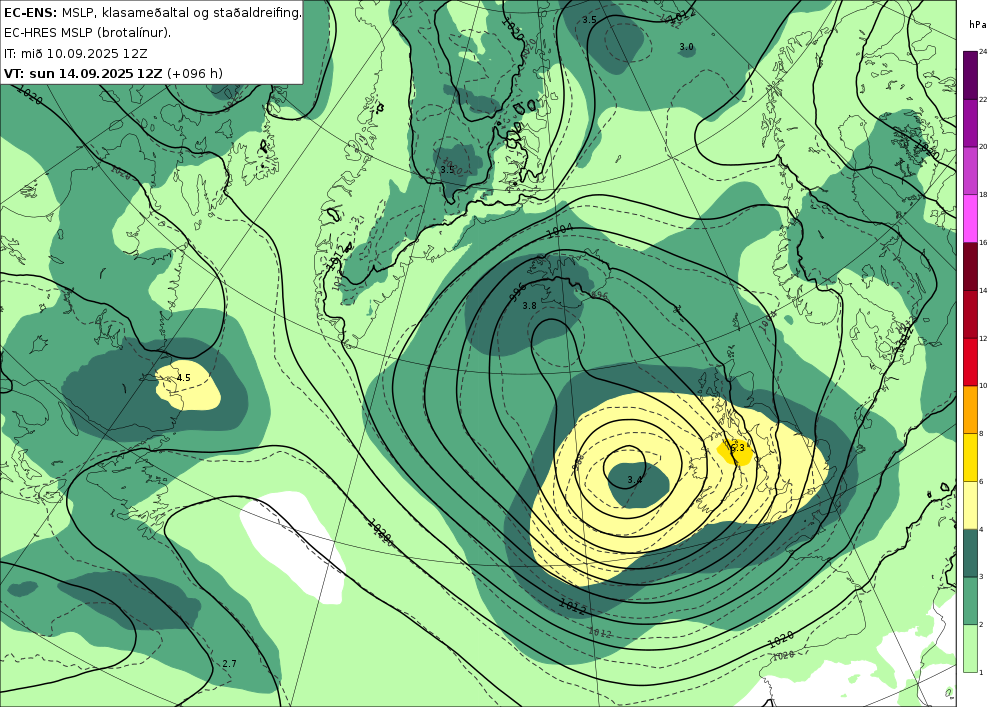Select the orchid 18–20 hPa legend swatch
The width and height of the screenshot is (1000, 707).
point(971,170)
